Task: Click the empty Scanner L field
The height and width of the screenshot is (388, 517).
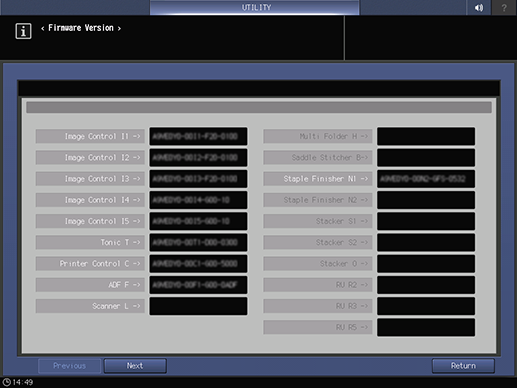Action: [x=198, y=306]
